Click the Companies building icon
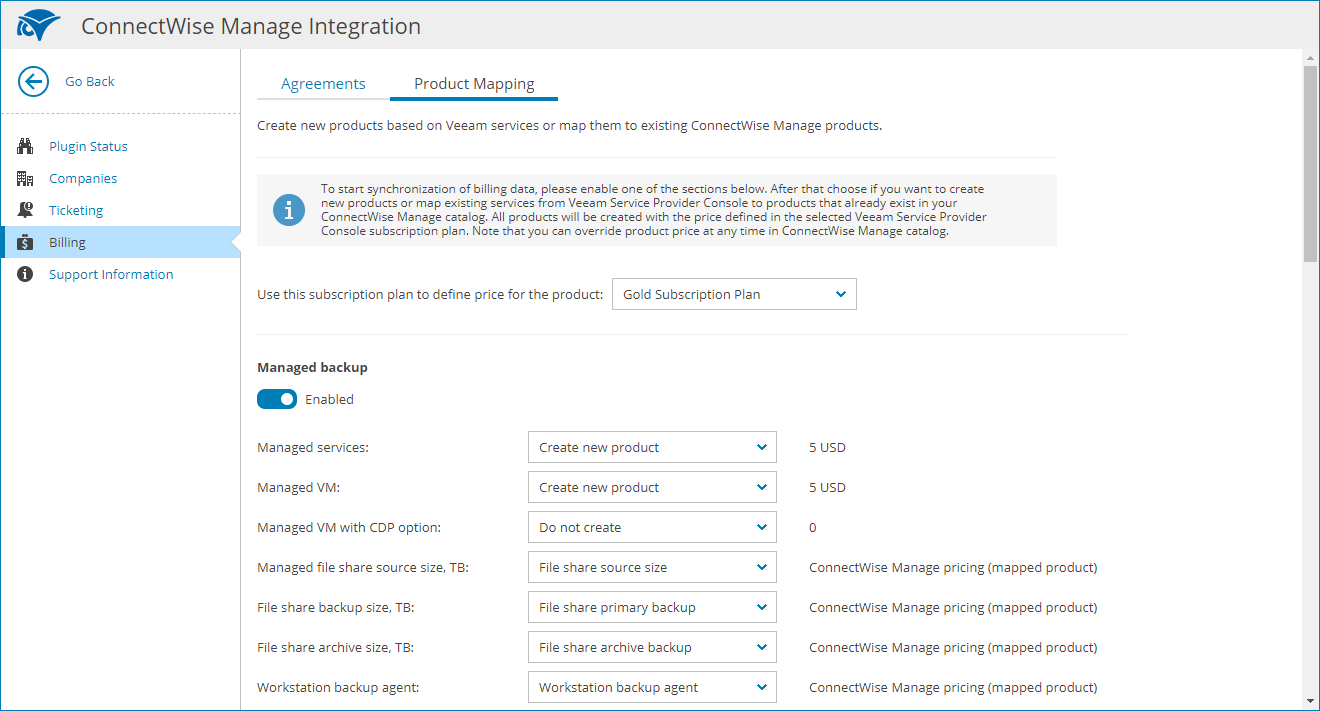Image resolution: width=1320 pixels, height=711 pixels. coord(26,179)
